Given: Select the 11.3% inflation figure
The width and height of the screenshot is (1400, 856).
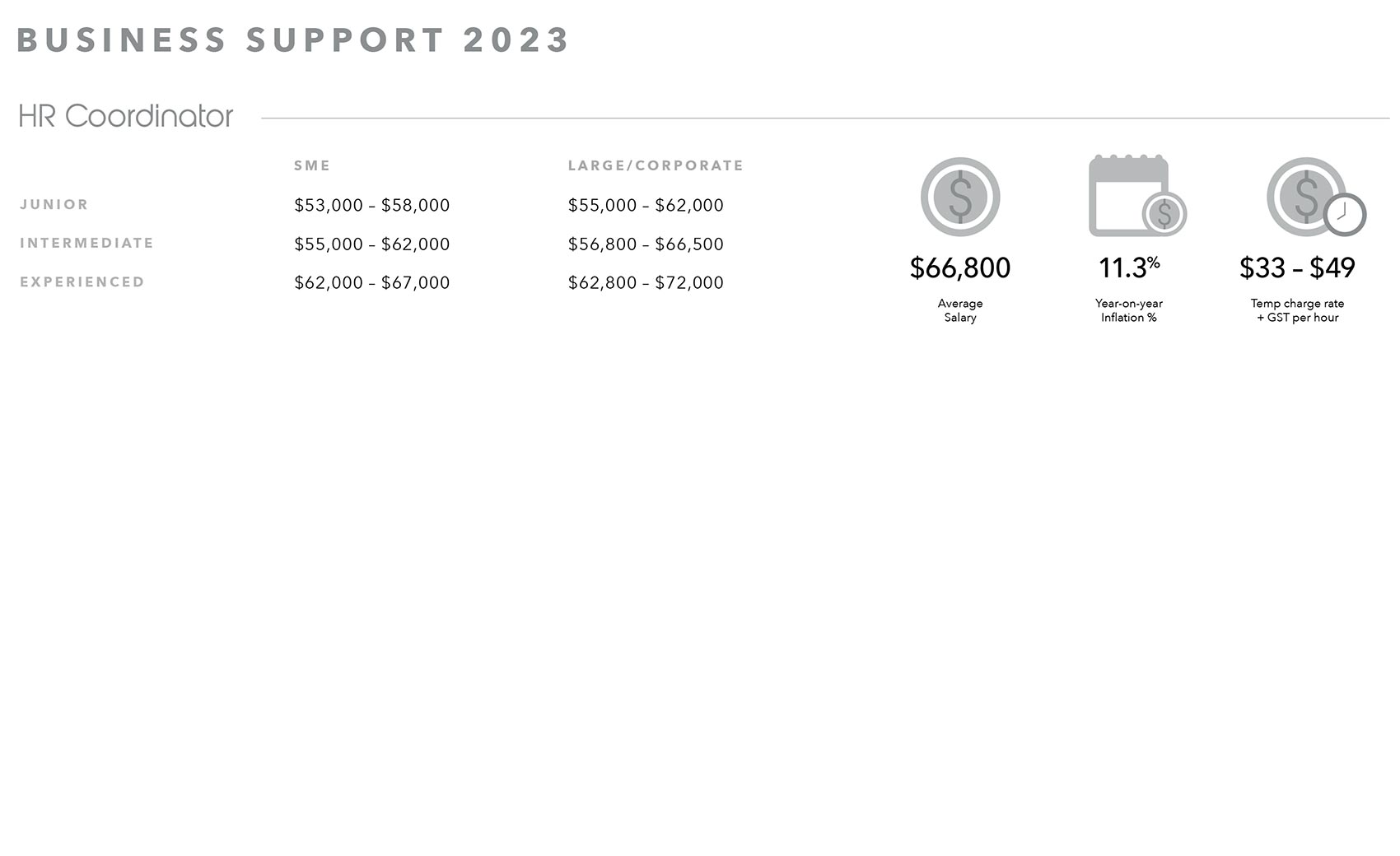Looking at the screenshot, I should point(1129,267).
